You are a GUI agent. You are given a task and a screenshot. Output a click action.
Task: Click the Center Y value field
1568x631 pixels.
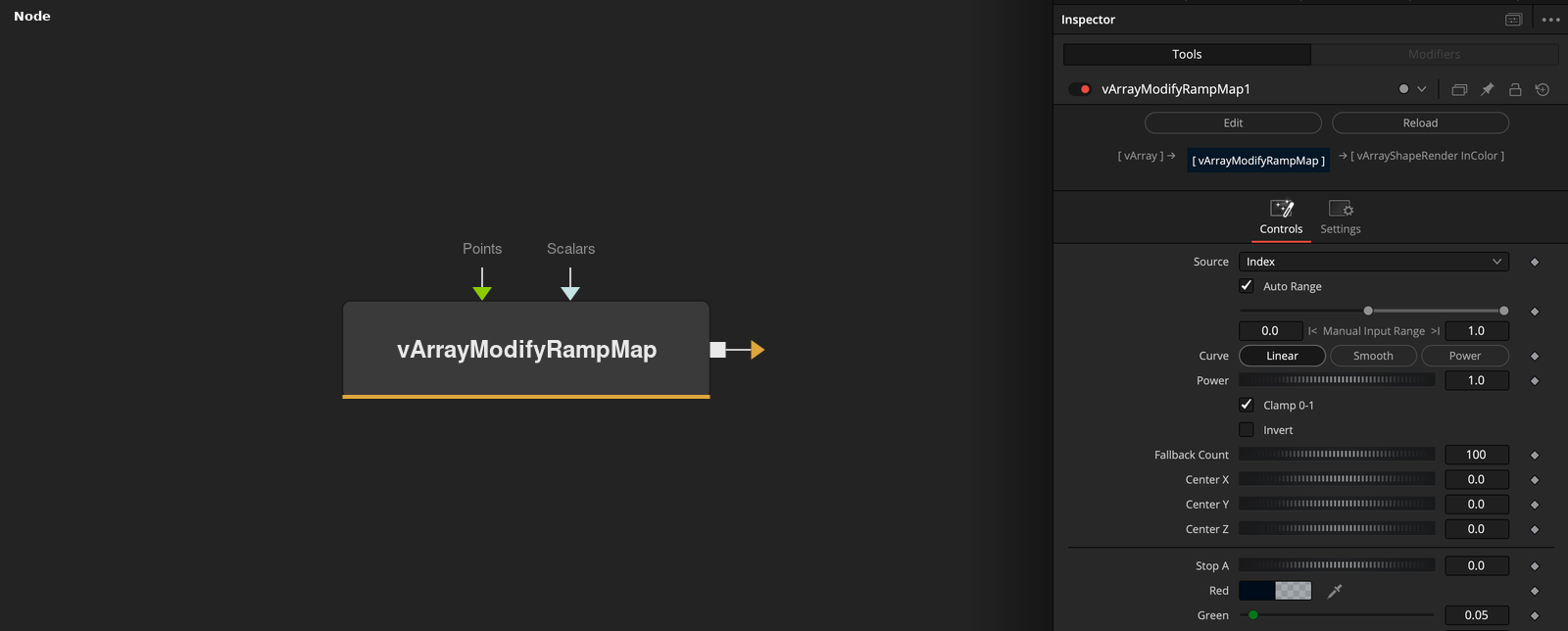1477,504
